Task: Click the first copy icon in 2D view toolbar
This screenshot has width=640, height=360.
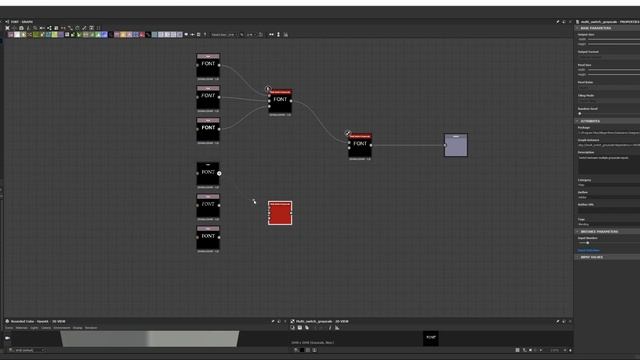Action: (292, 328)
